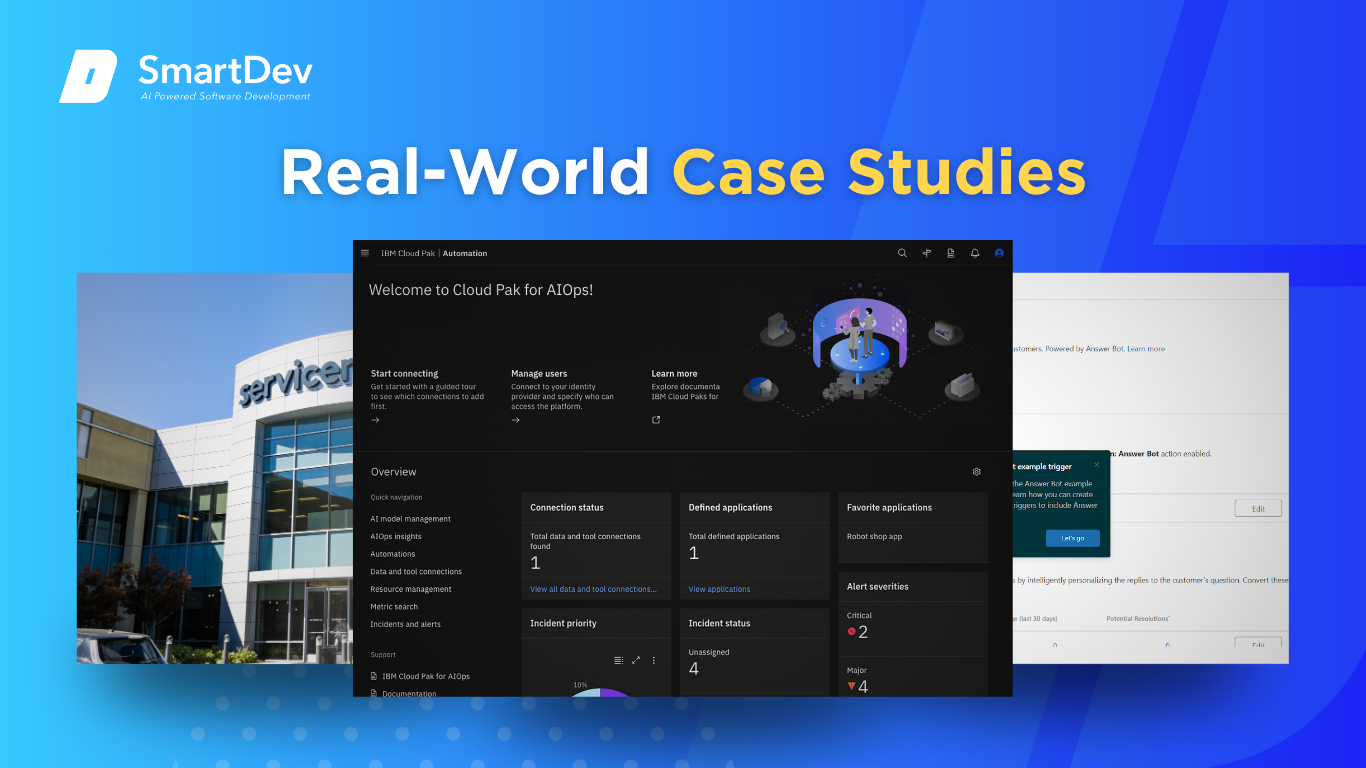Image resolution: width=1366 pixels, height=768 pixels.
Task: Click the Critical alert count 2
Action: [863, 632]
